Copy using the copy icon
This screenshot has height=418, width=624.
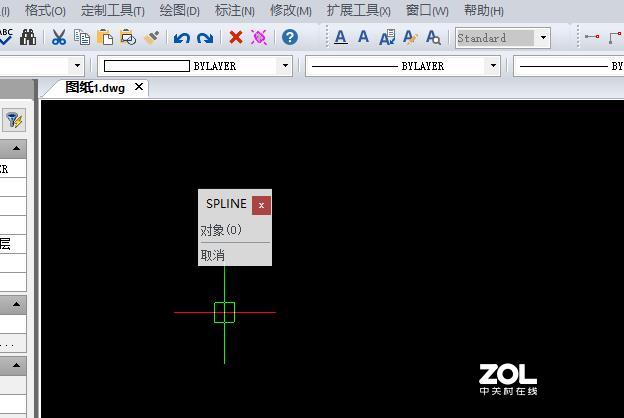[82, 37]
